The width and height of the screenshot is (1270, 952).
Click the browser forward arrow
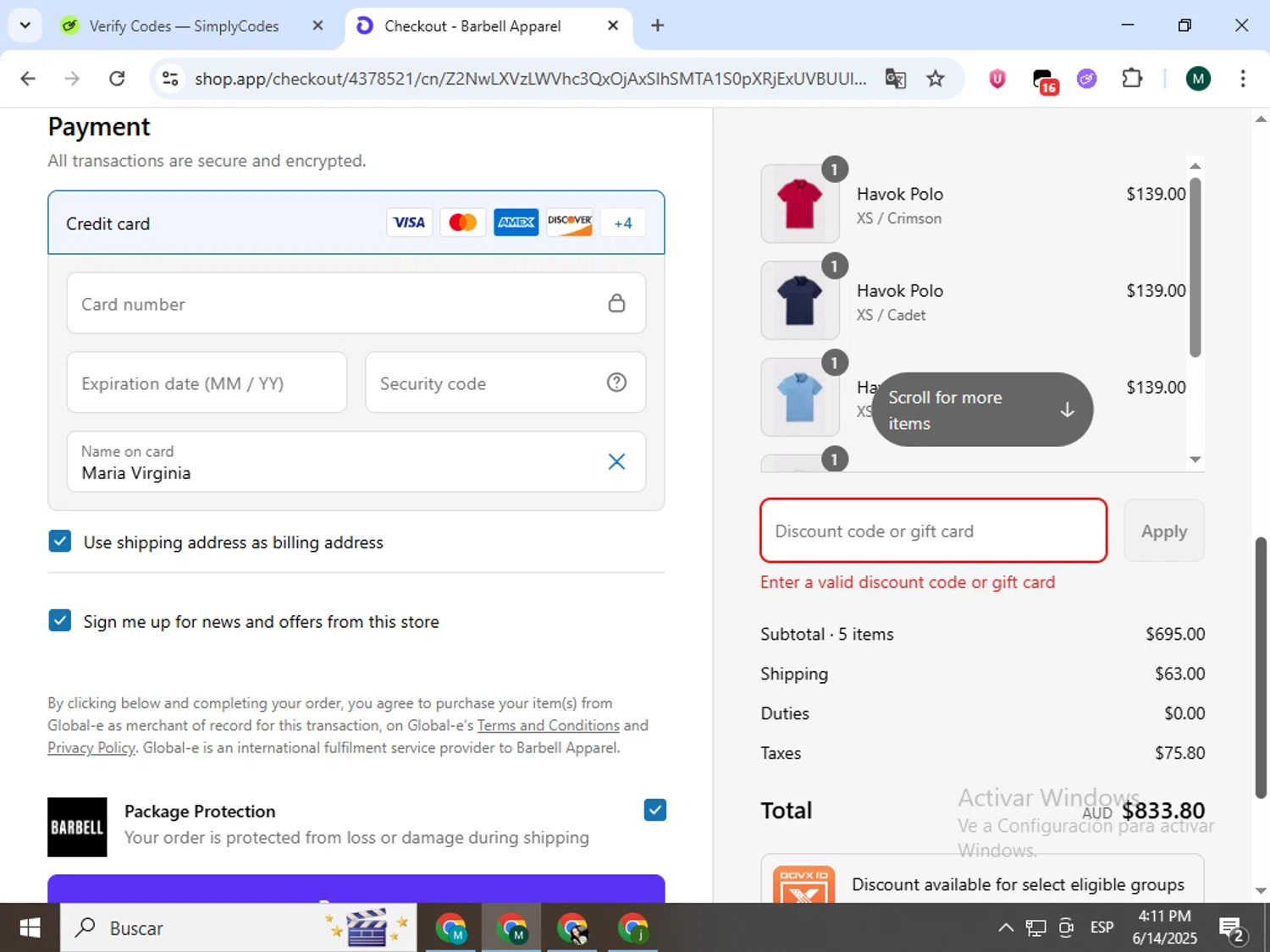(72, 79)
